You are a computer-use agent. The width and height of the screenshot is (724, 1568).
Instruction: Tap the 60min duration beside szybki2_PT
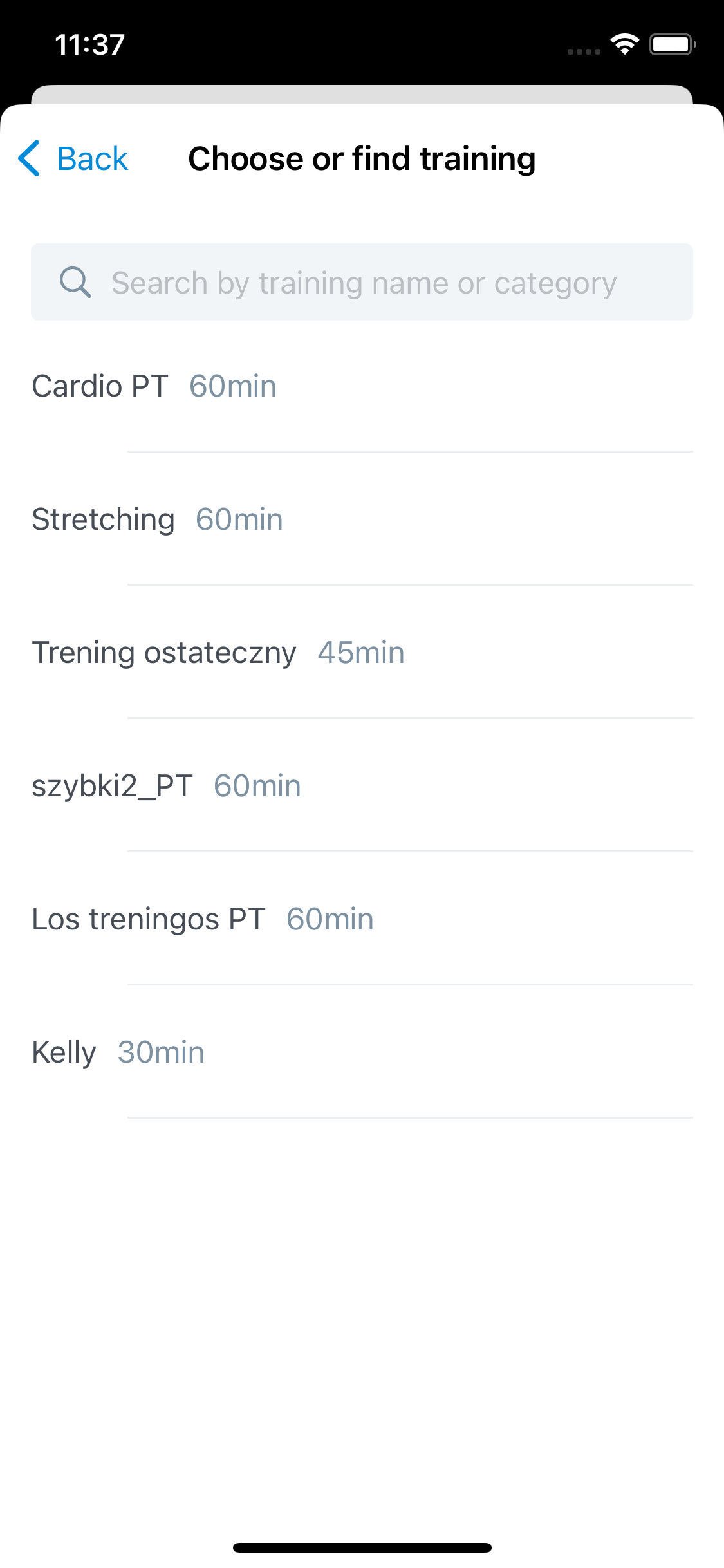pos(257,786)
